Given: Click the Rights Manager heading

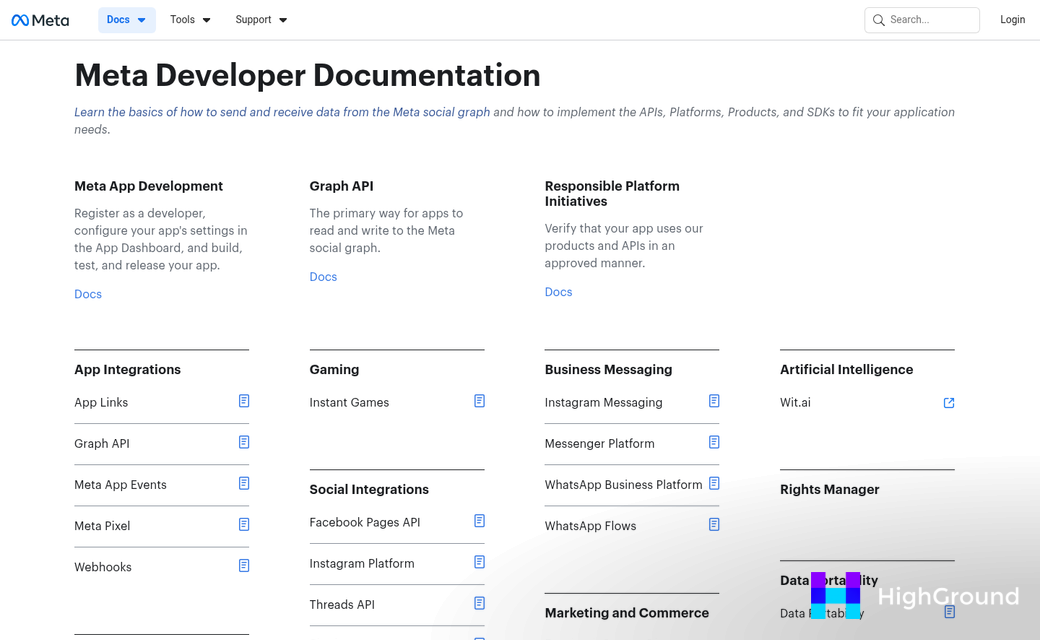Looking at the screenshot, I should 830,489.
